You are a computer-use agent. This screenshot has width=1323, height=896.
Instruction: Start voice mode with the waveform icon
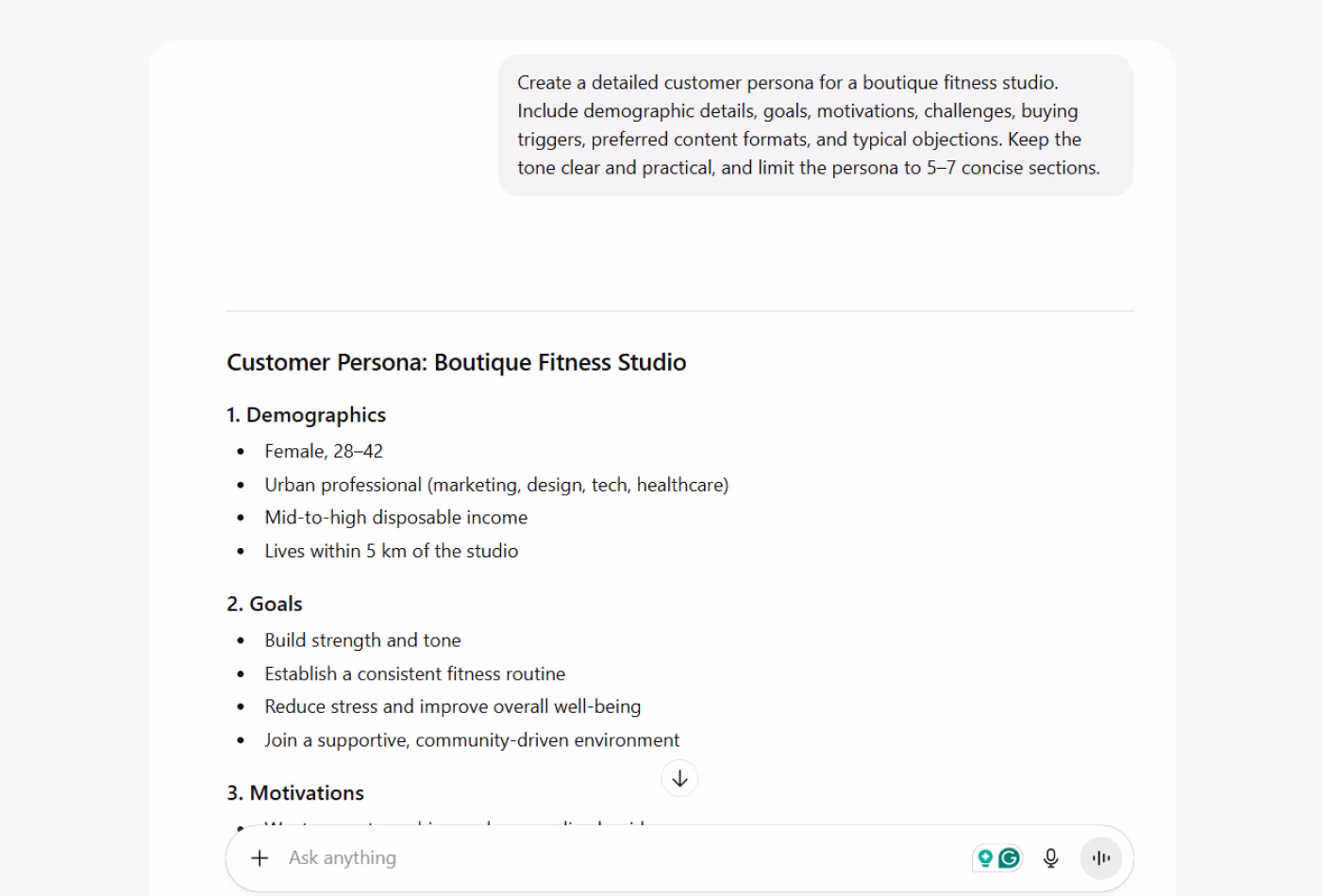click(x=1100, y=857)
